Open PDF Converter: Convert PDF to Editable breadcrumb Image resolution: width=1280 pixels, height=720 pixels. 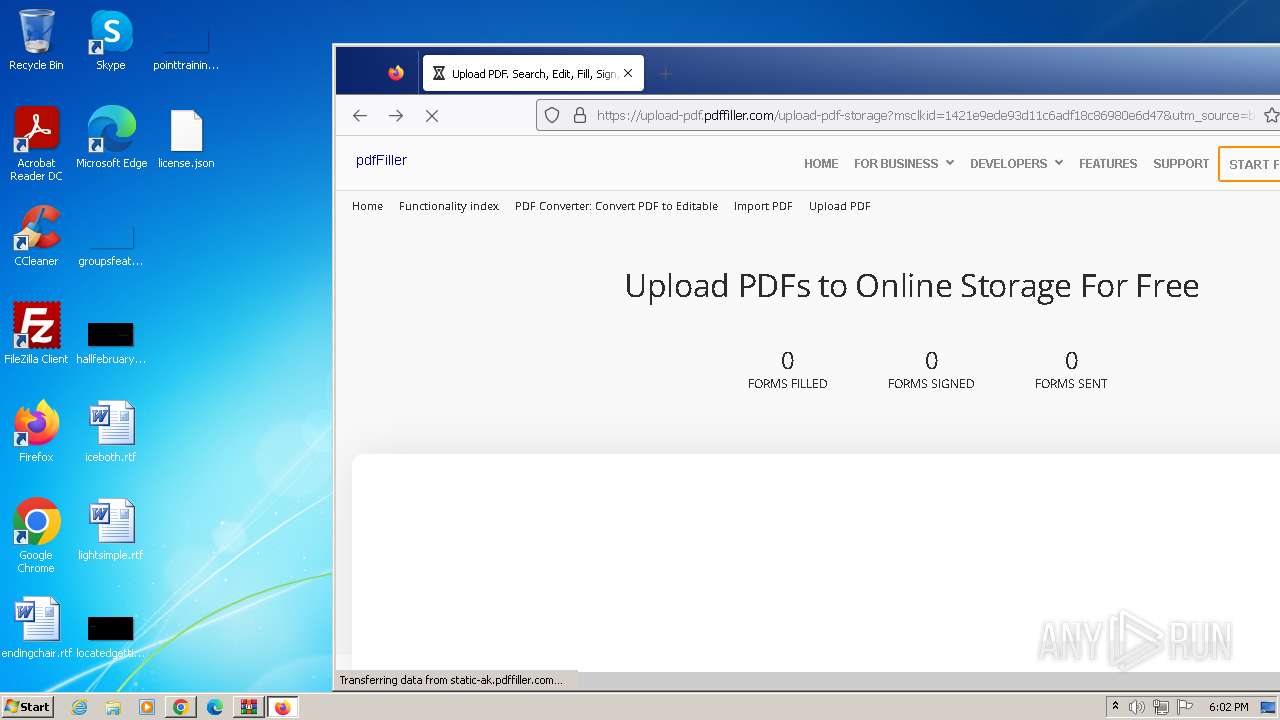[616, 206]
